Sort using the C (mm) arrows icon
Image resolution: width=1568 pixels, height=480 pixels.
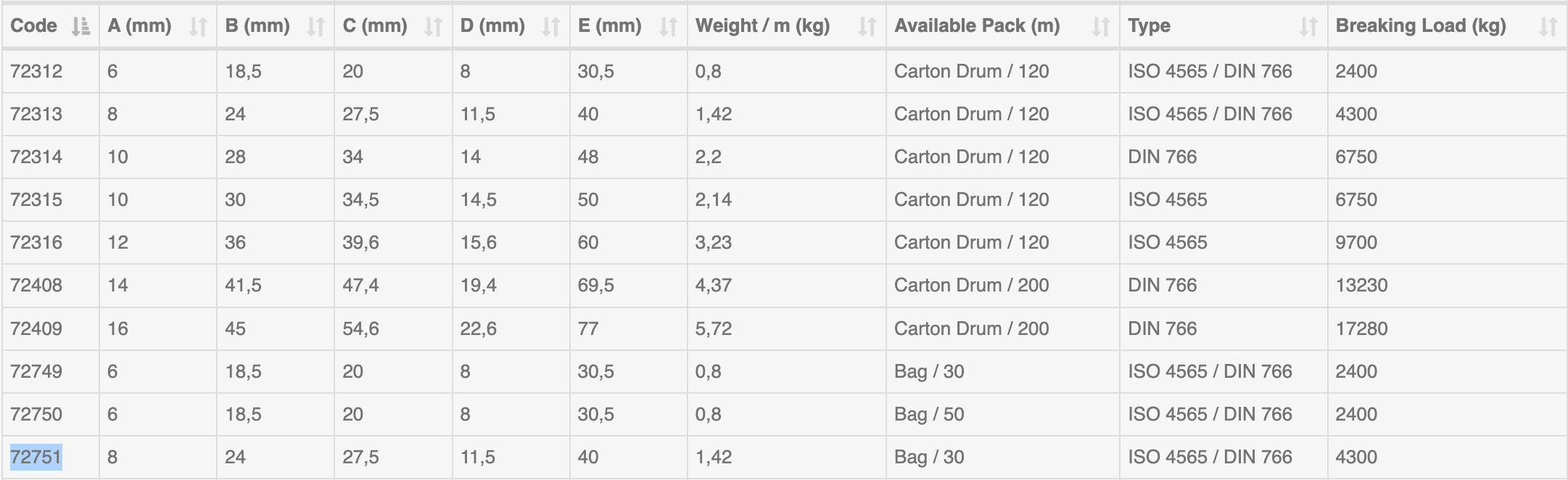pos(433,27)
